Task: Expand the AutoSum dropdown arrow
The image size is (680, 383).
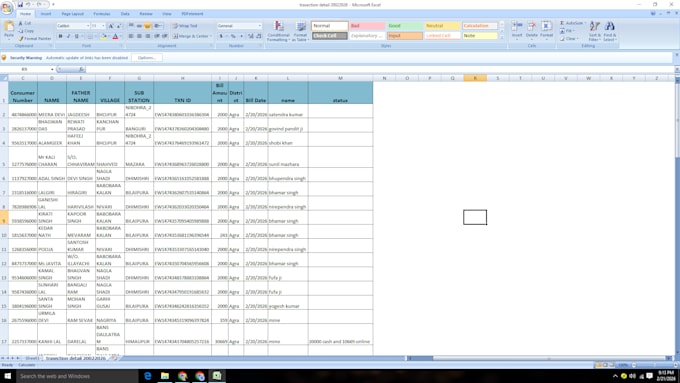Action: [x=585, y=23]
